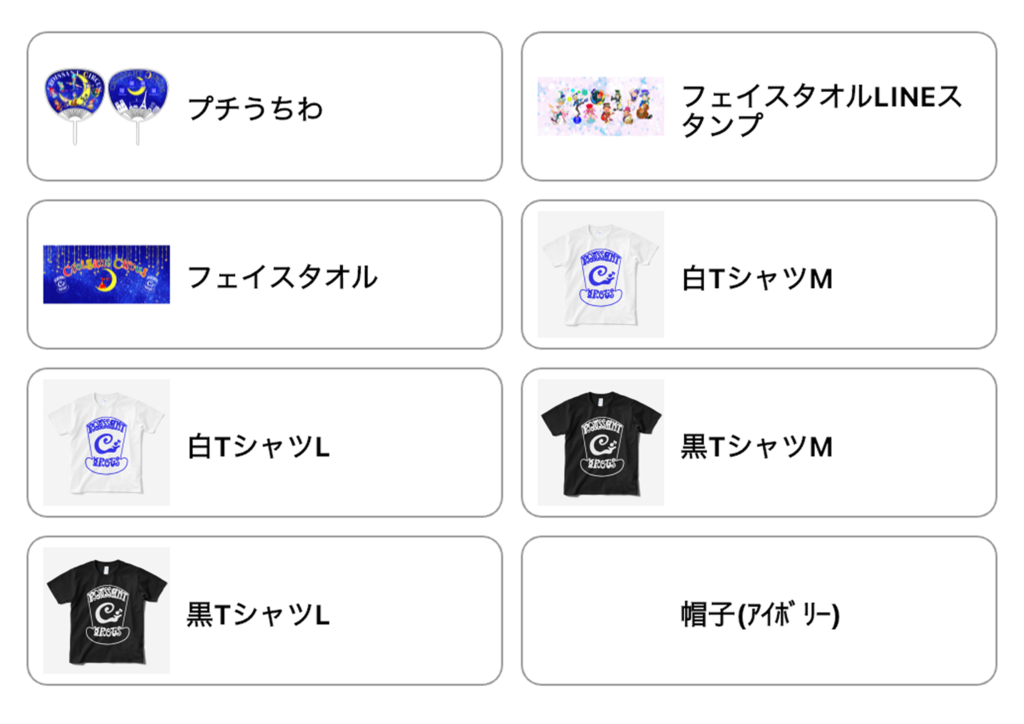Pick the フェイスタオル item label
1024x724 pixels.
(x=282, y=276)
